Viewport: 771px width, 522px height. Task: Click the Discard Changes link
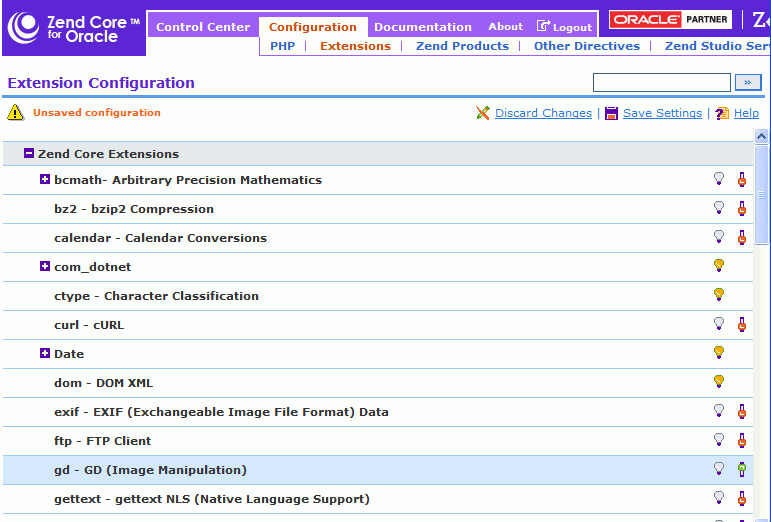point(543,113)
